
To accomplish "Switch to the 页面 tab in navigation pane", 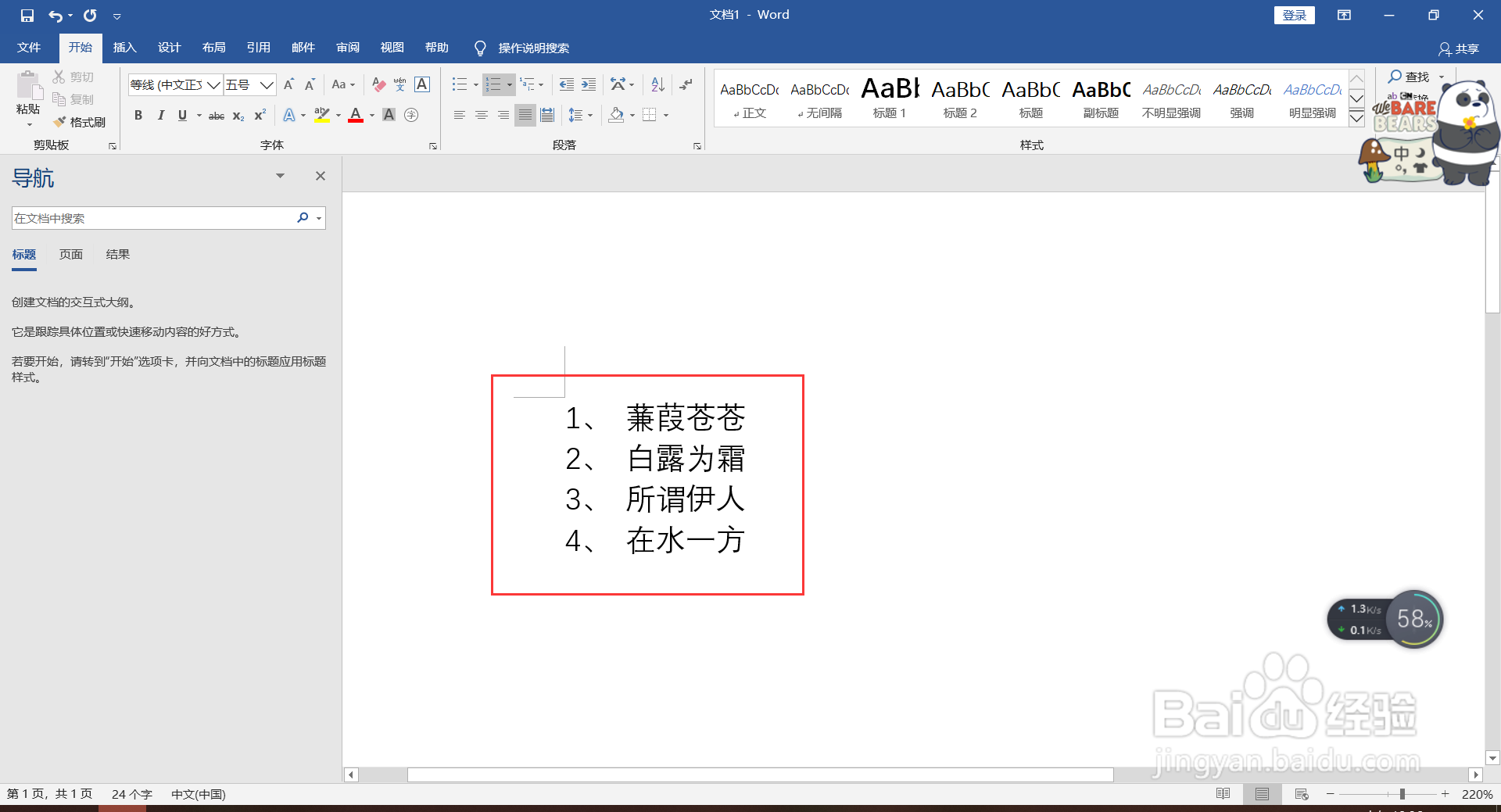I will 71,254.
